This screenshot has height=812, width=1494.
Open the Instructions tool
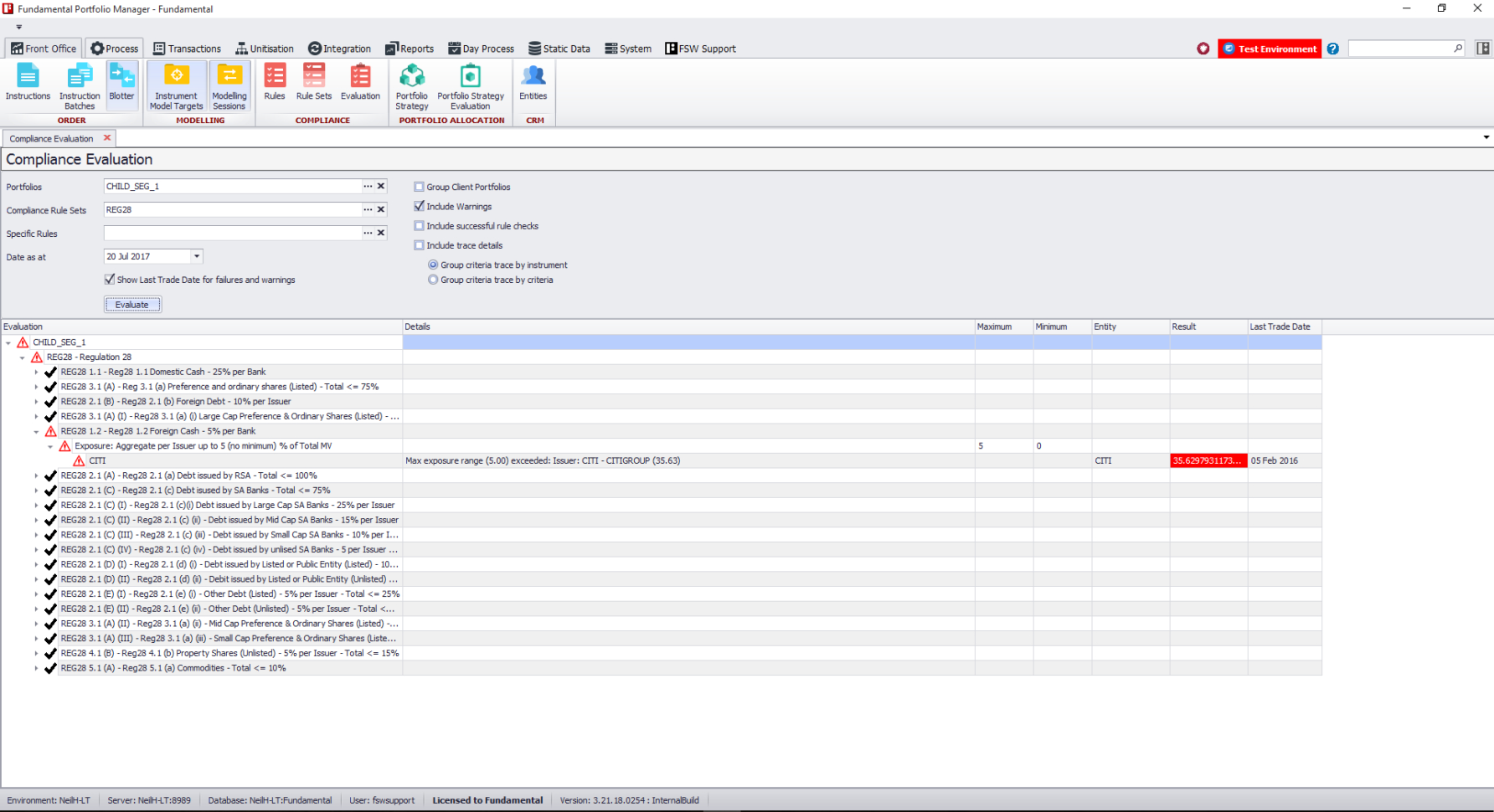pyautogui.click(x=28, y=85)
